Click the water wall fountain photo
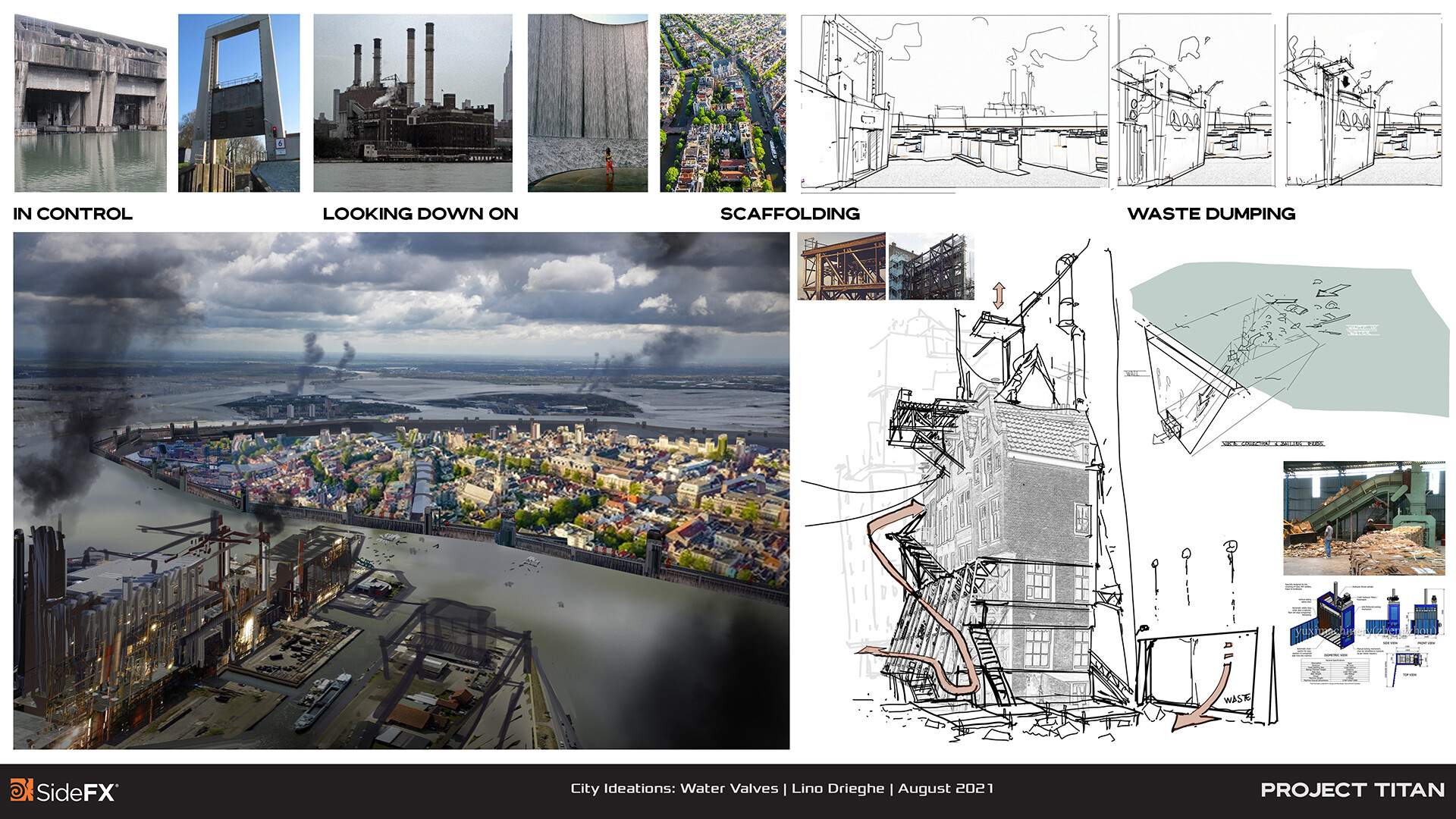 click(588, 103)
